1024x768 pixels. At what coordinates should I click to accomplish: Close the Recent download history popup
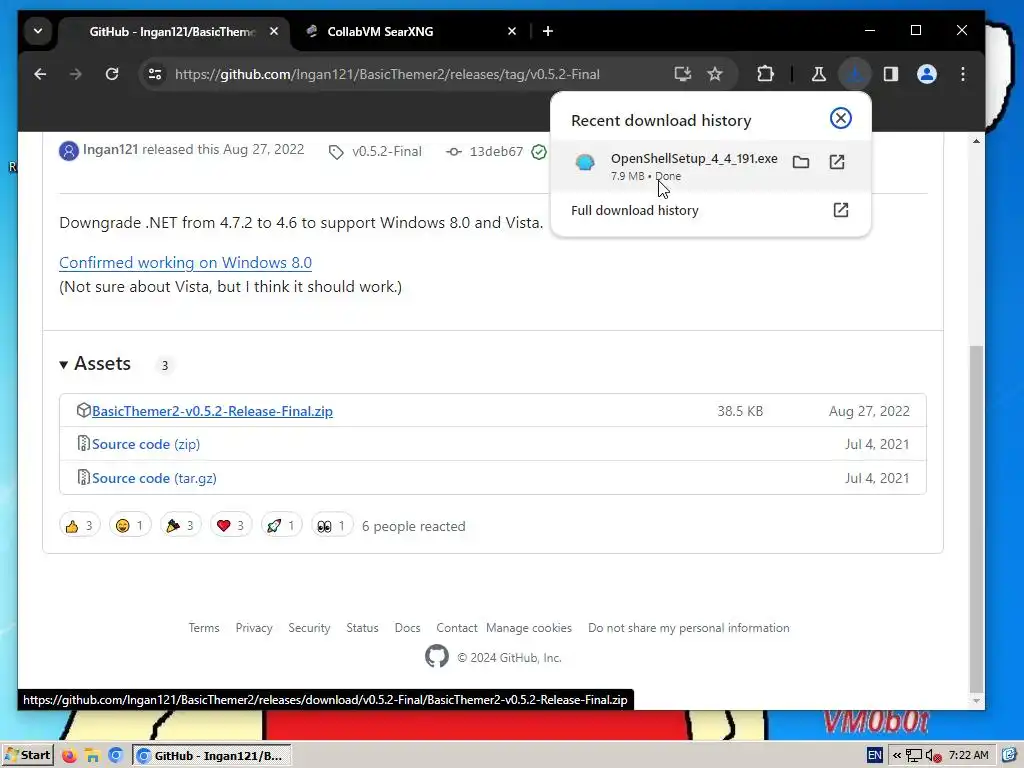click(x=840, y=118)
